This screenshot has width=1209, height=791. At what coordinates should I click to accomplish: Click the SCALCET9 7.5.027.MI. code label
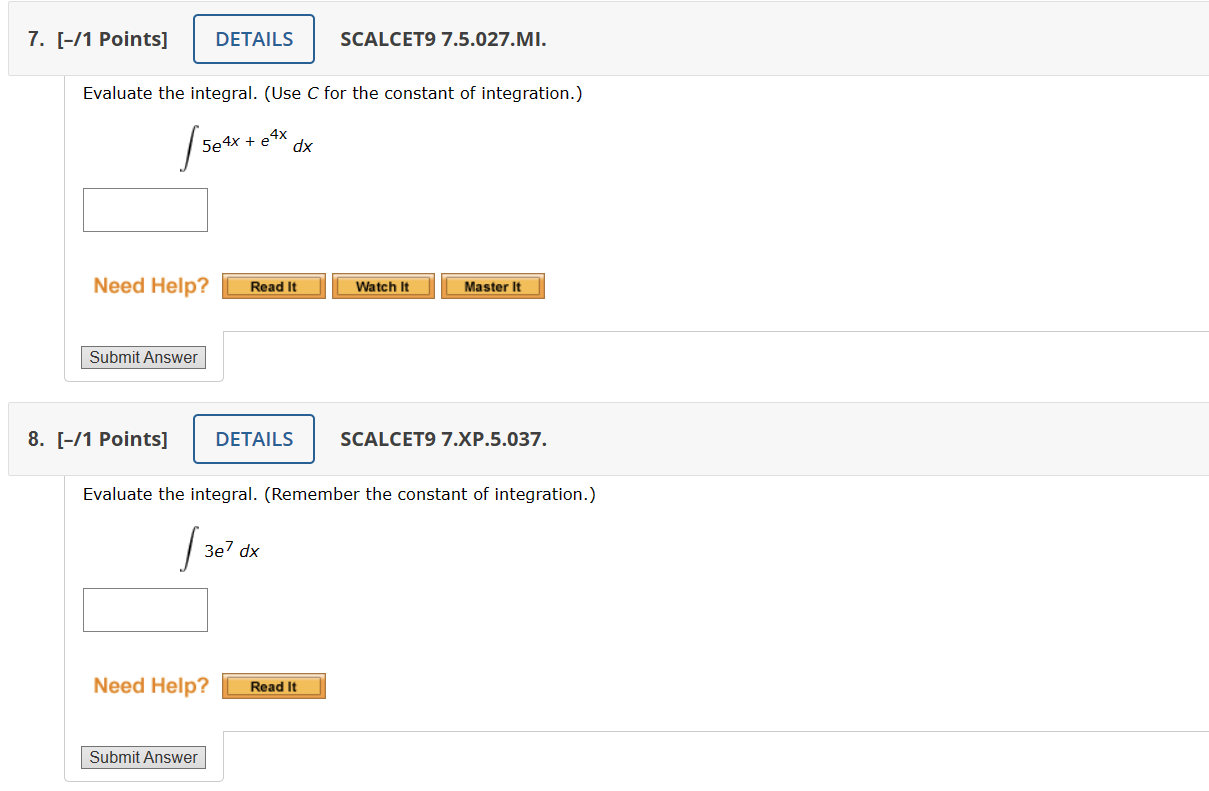pyautogui.click(x=443, y=40)
